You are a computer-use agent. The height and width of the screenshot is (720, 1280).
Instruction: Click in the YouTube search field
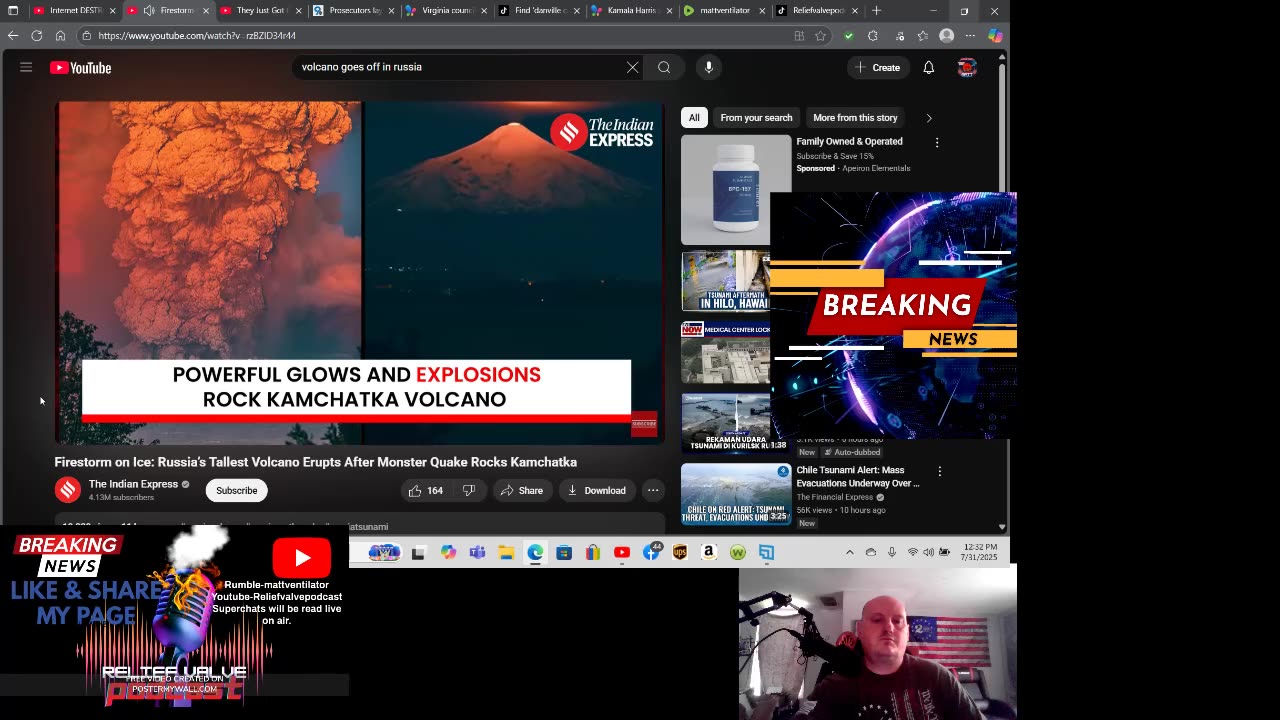[460, 67]
